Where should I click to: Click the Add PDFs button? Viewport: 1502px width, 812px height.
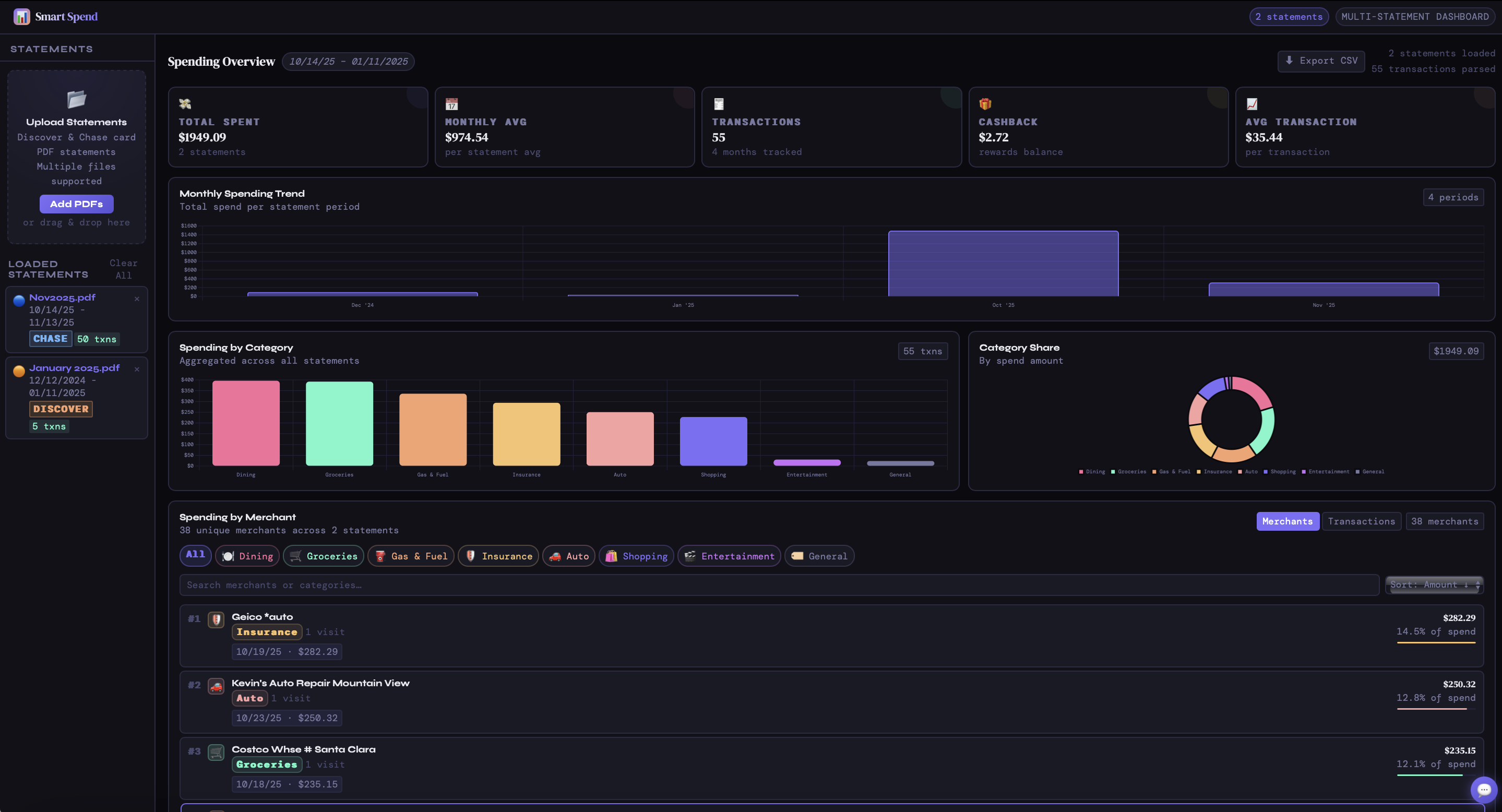[76, 204]
